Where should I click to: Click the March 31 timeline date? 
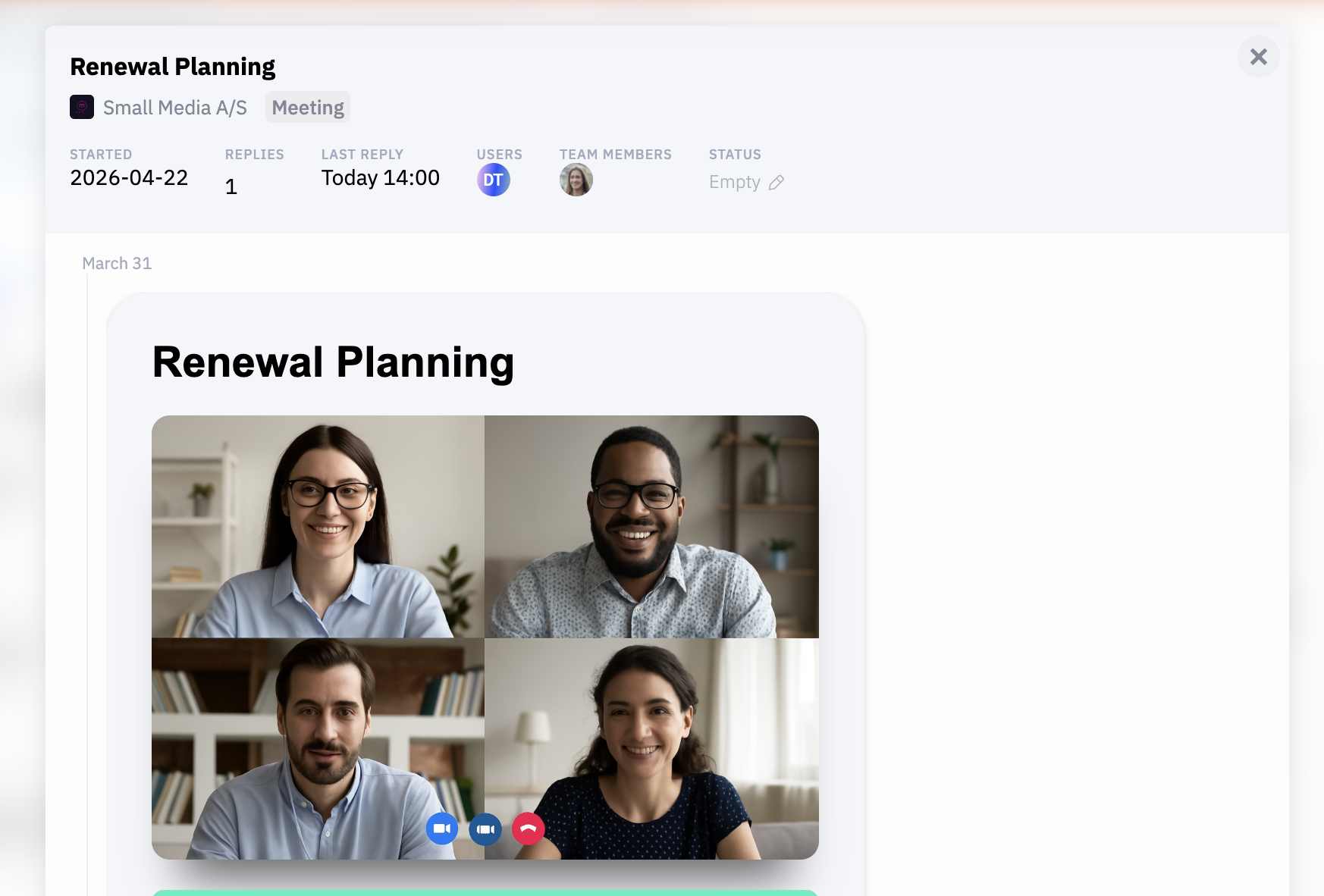[x=117, y=263]
